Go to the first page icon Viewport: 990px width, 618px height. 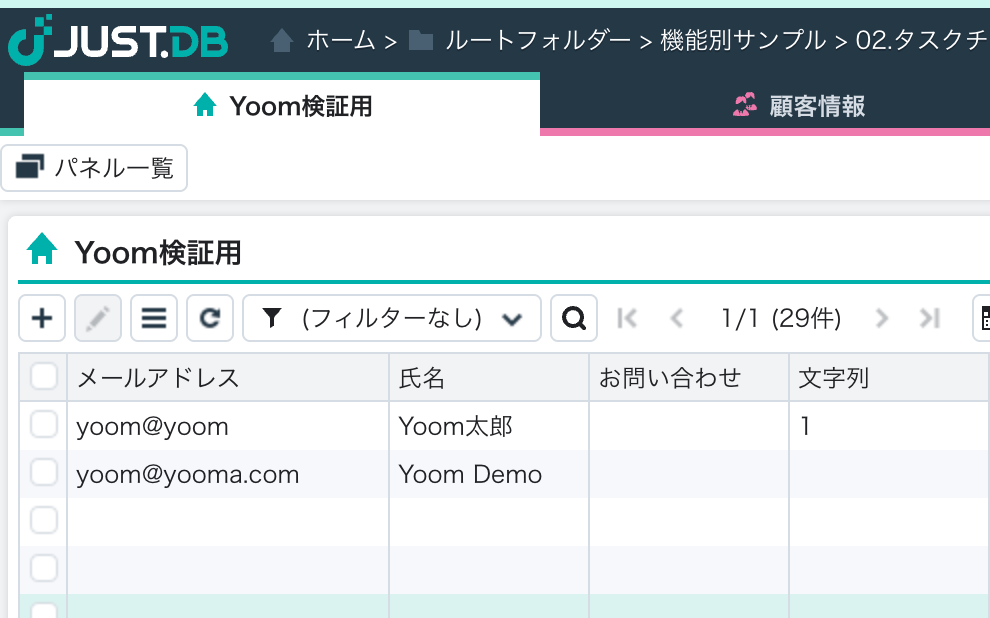coord(628,319)
